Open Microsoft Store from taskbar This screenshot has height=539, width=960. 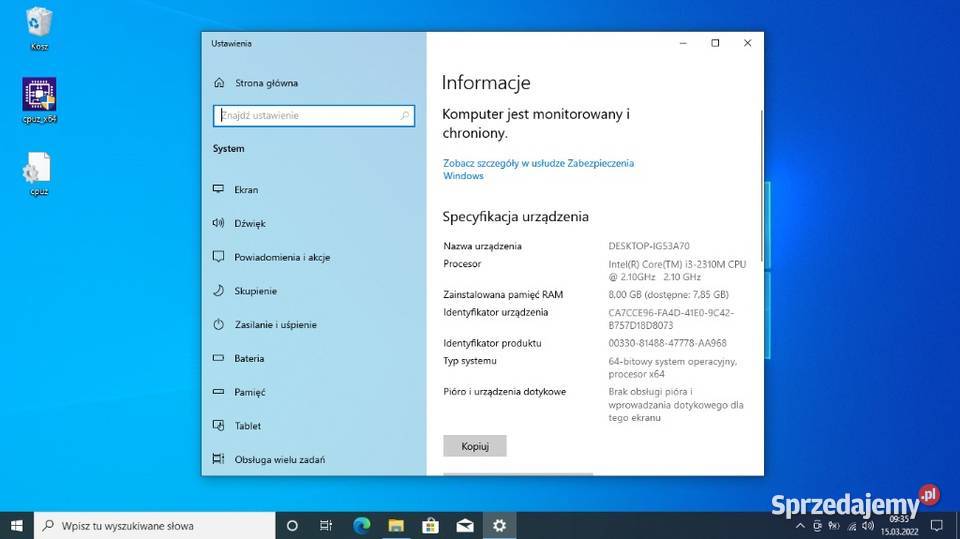click(x=430, y=526)
